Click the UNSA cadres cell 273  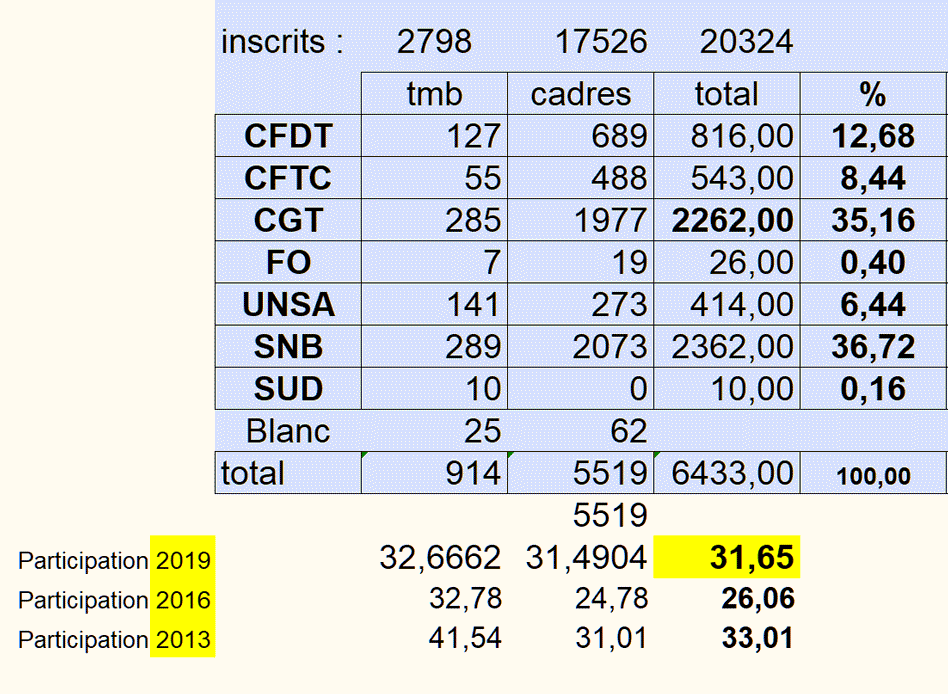tap(581, 304)
